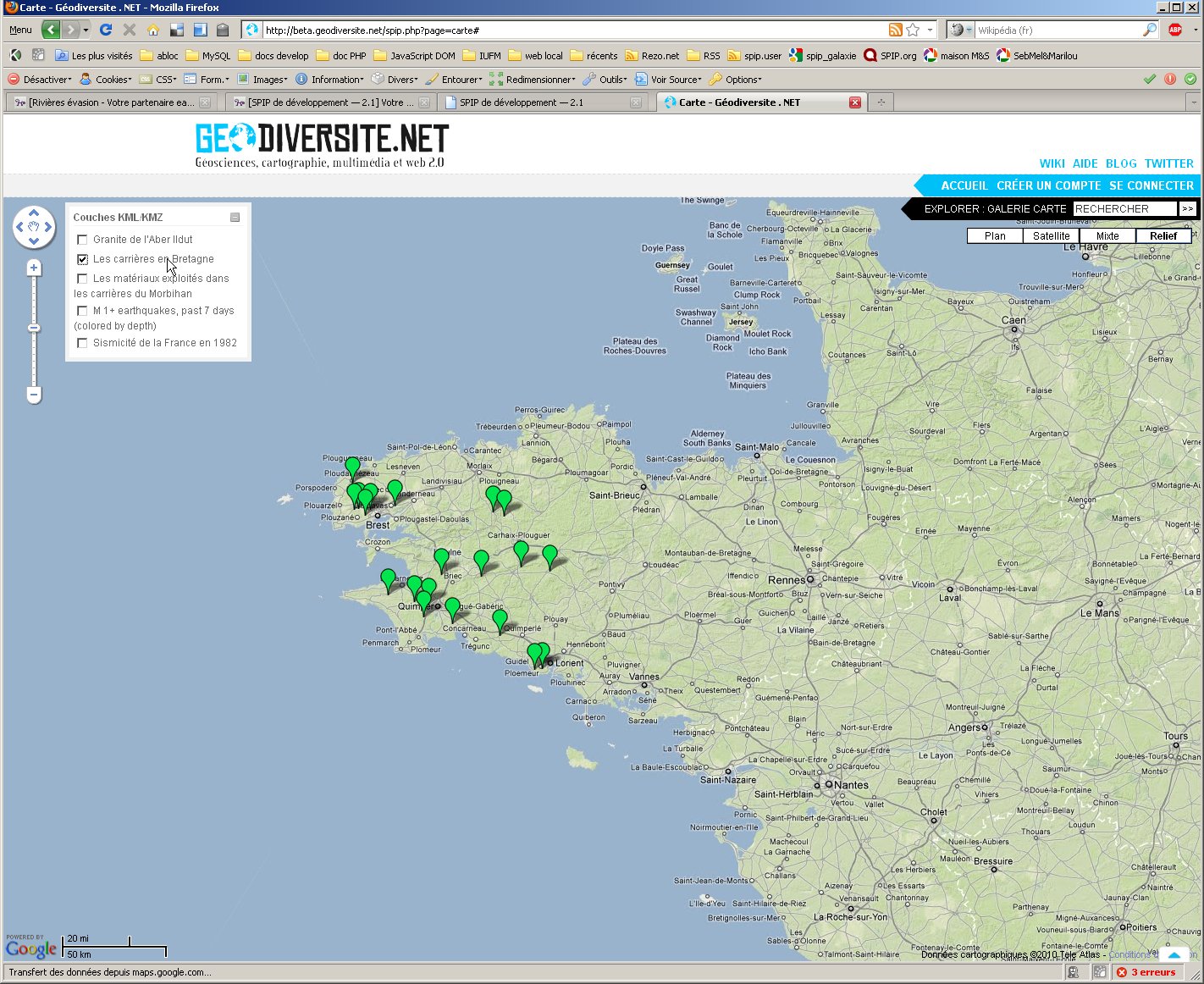This screenshot has height=984, width=1204.
Task: Pan the map up with the arrow
Action: pyautogui.click(x=34, y=213)
